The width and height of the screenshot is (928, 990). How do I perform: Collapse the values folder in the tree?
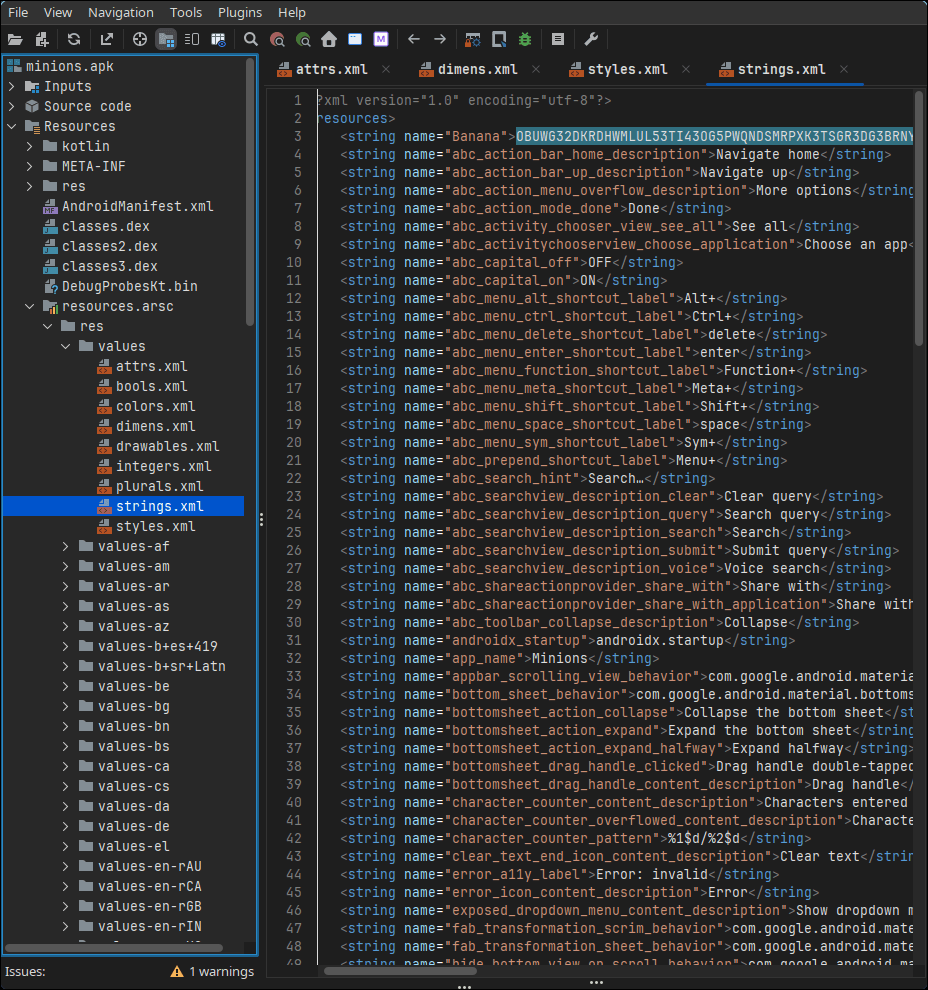[x=66, y=346]
